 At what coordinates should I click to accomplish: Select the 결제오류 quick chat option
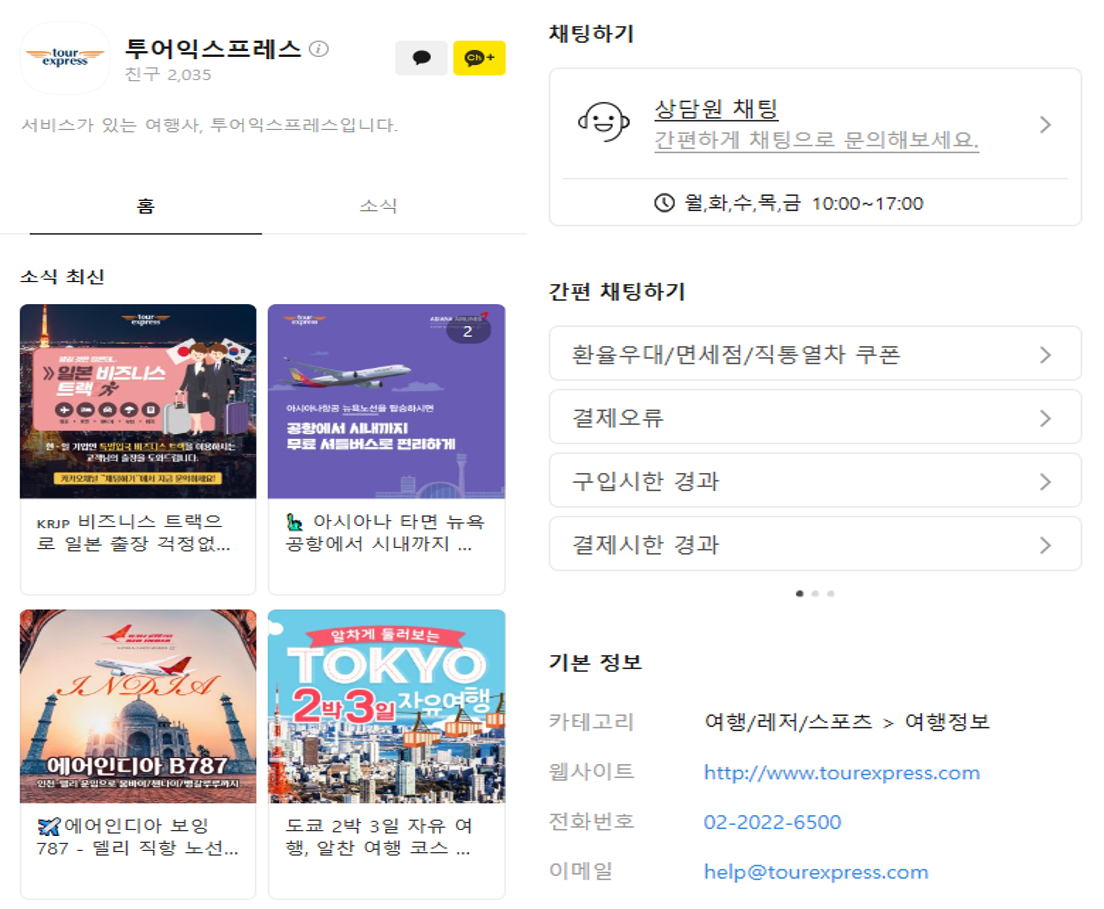(815, 417)
